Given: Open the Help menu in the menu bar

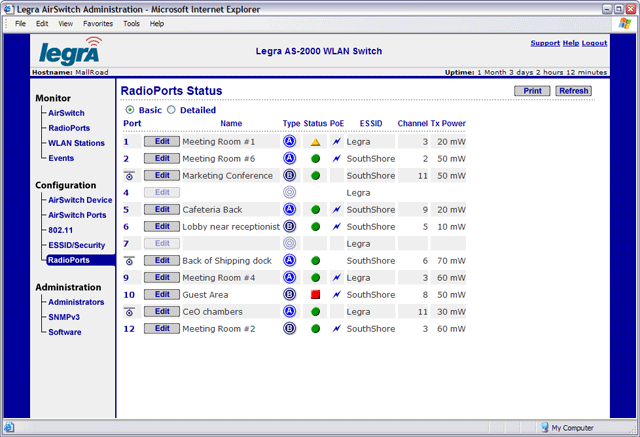Looking at the screenshot, I should click(x=157, y=24).
